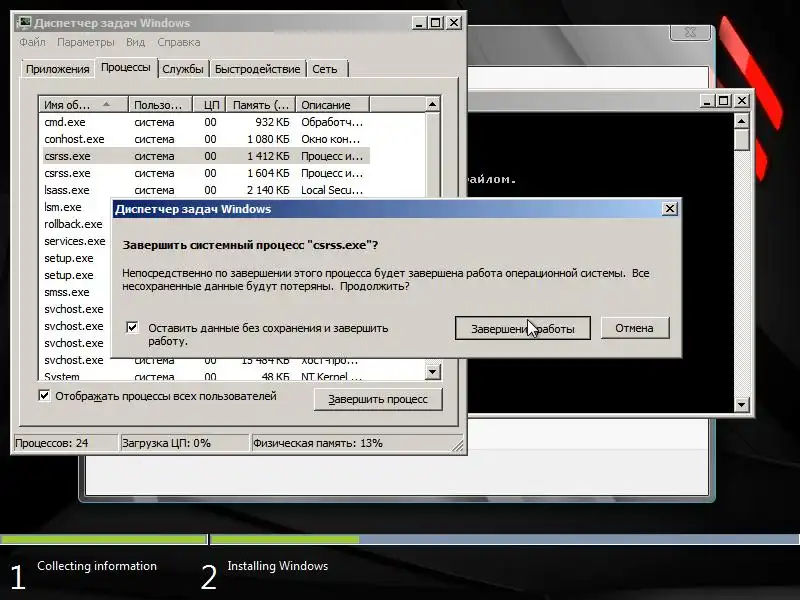Sort by Память column header
The width and height of the screenshot is (800, 600).
[261, 105]
